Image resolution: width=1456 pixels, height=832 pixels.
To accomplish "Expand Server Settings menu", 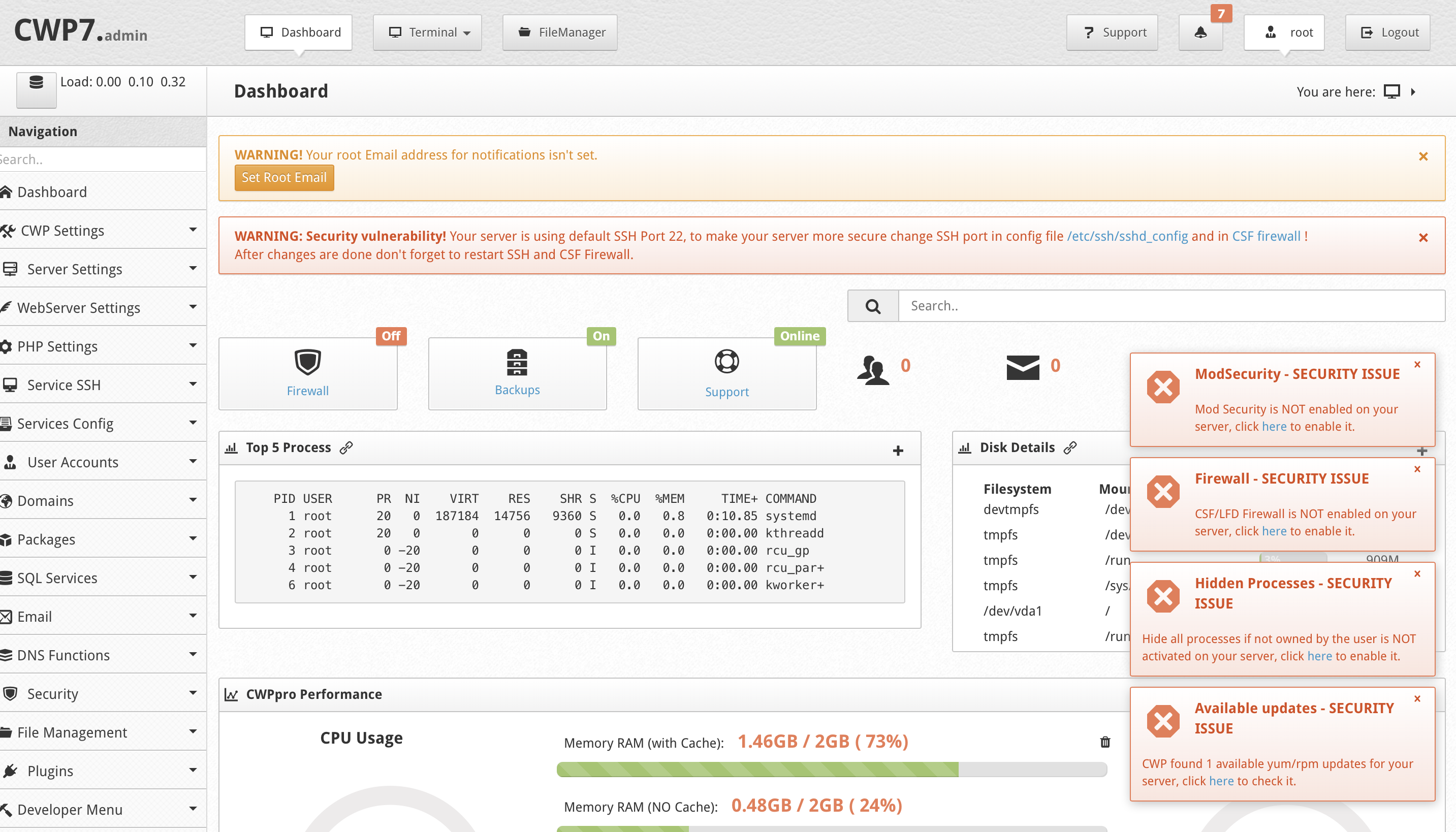I will click(x=103, y=269).
